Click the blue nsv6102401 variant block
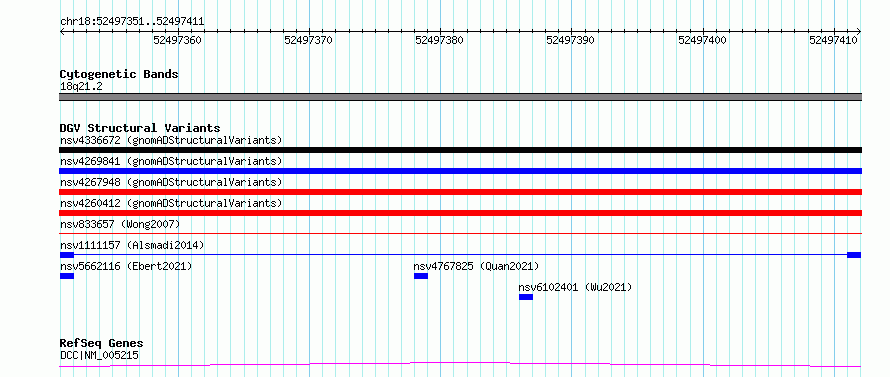 526,297
